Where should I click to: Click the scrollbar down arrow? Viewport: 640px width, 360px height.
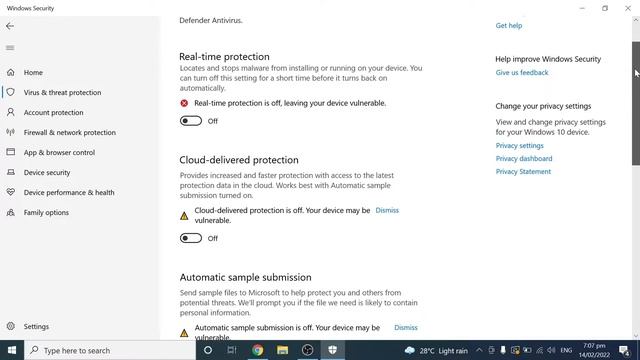pos(636,336)
